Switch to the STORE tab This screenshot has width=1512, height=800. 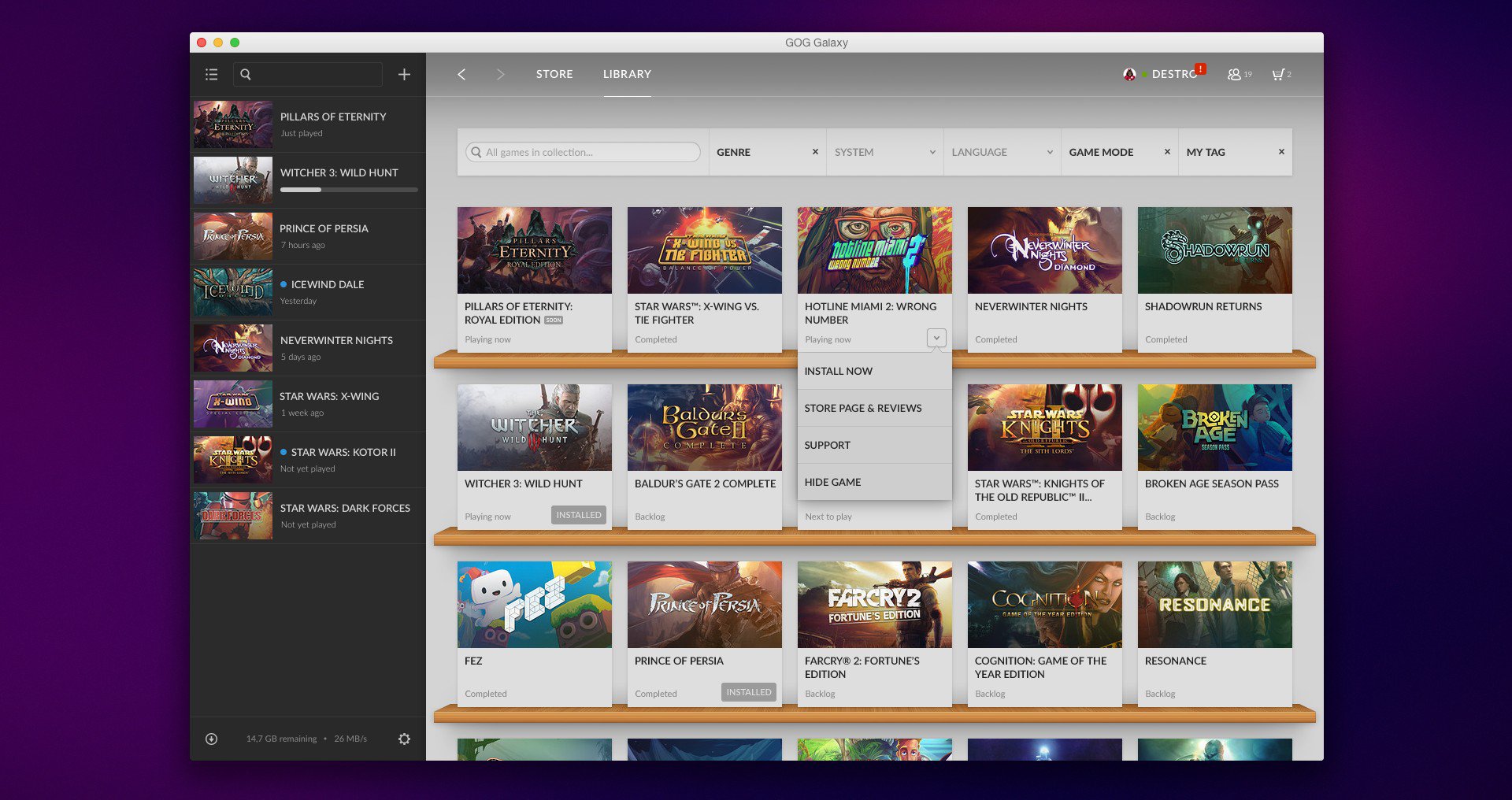point(554,74)
